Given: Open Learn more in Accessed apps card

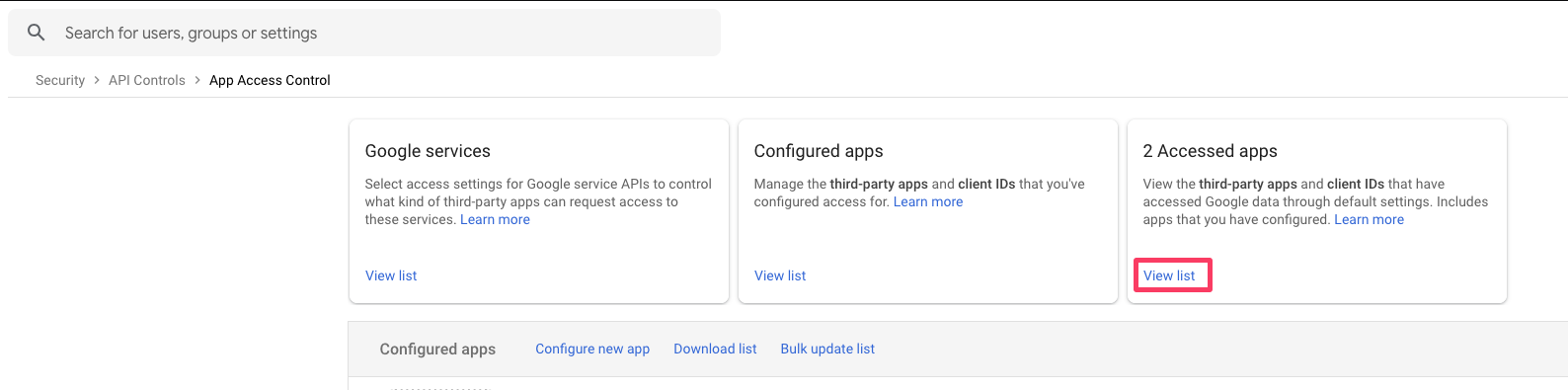Looking at the screenshot, I should 1369,219.
